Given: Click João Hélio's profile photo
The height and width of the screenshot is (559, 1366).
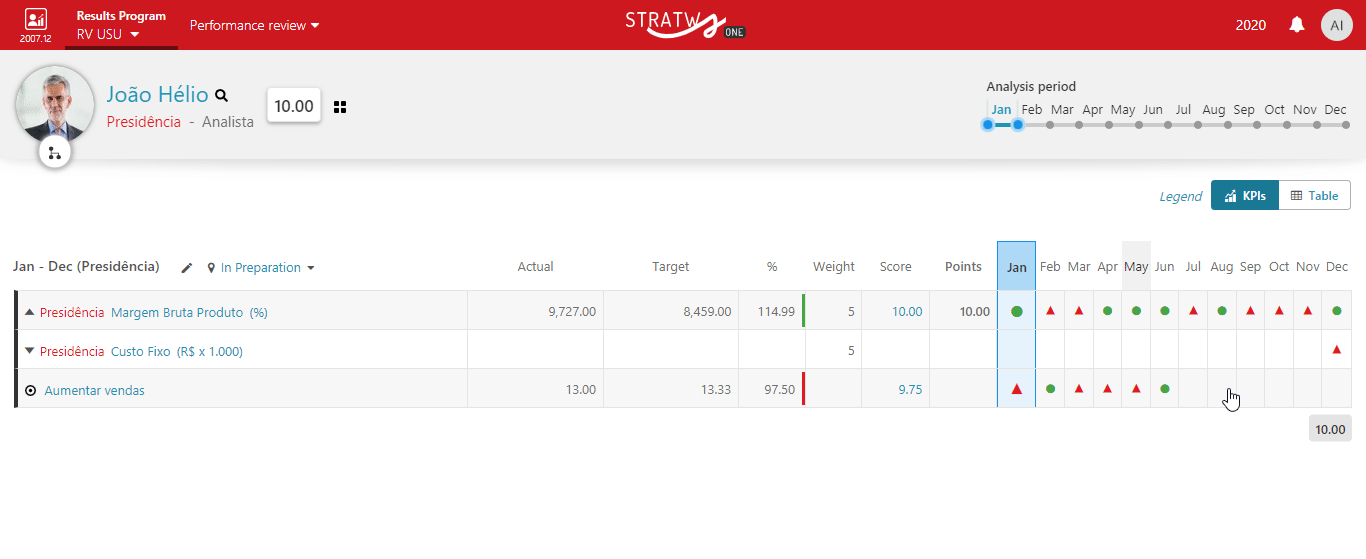Looking at the screenshot, I should (x=54, y=105).
